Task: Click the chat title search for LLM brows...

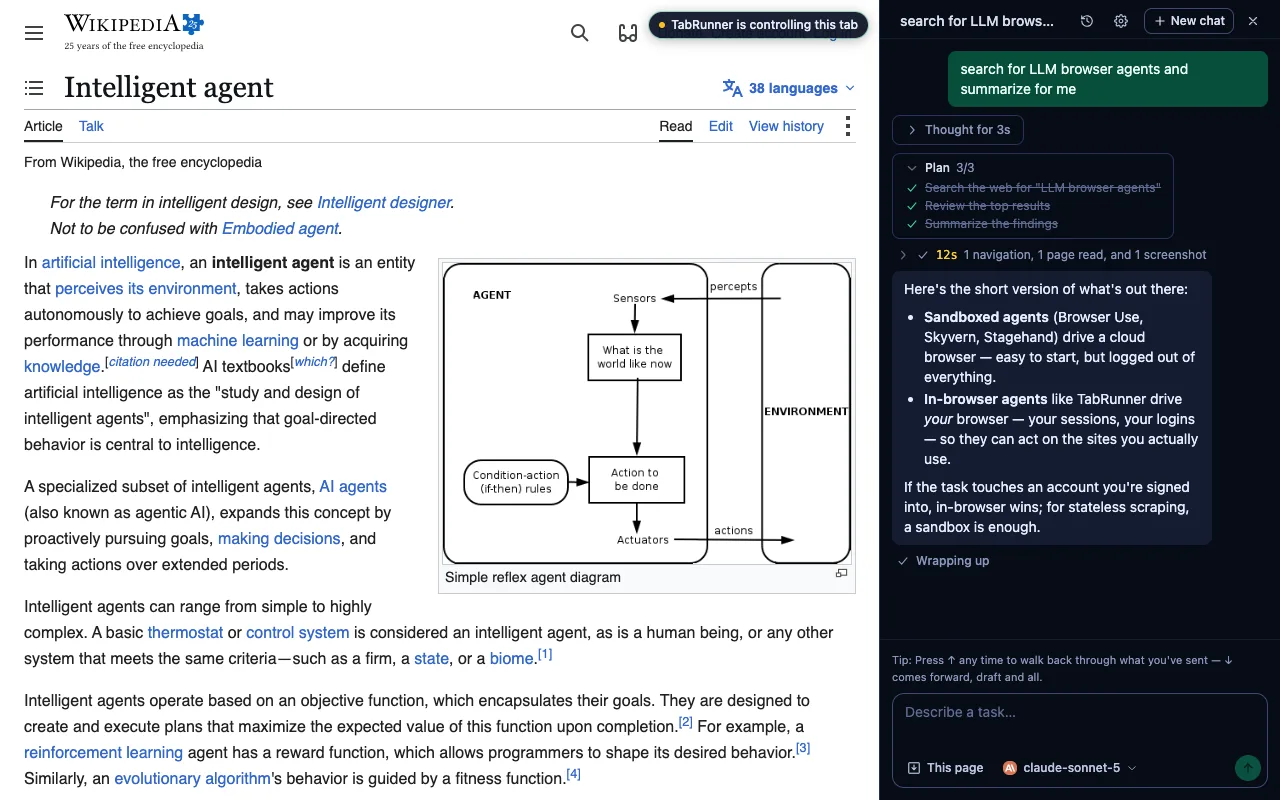Action: (x=977, y=21)
